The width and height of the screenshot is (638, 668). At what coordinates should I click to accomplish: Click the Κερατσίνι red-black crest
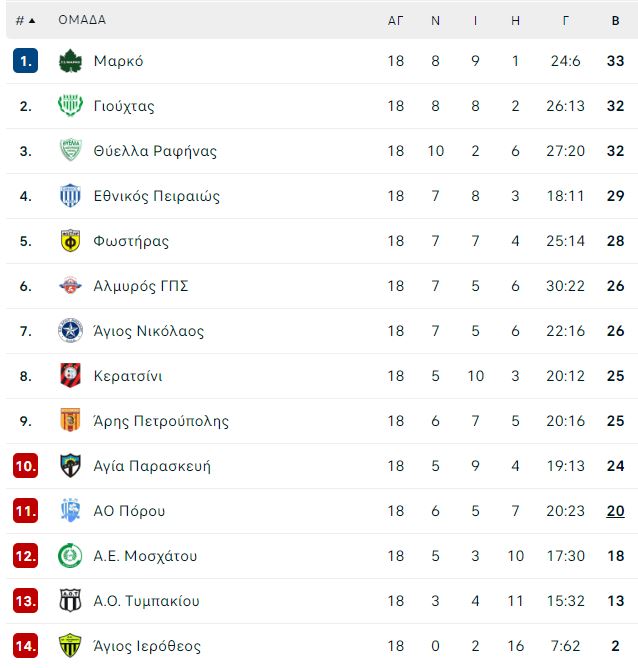(70, 376)
